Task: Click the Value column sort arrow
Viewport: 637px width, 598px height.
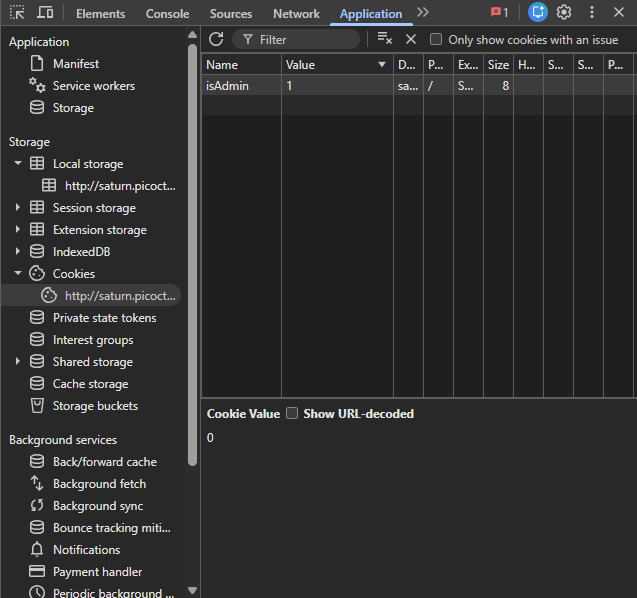Action: point(381,65)
